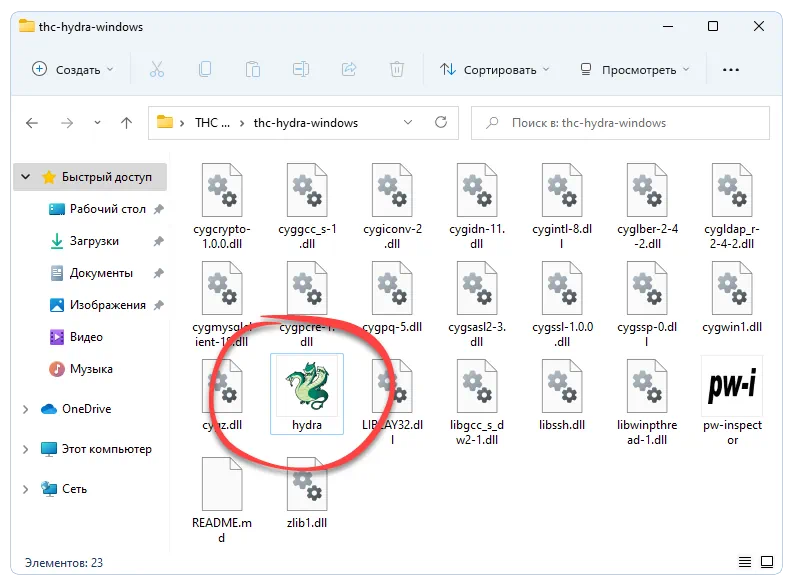Expand the OneDrive tree node

tap(26, 409)
